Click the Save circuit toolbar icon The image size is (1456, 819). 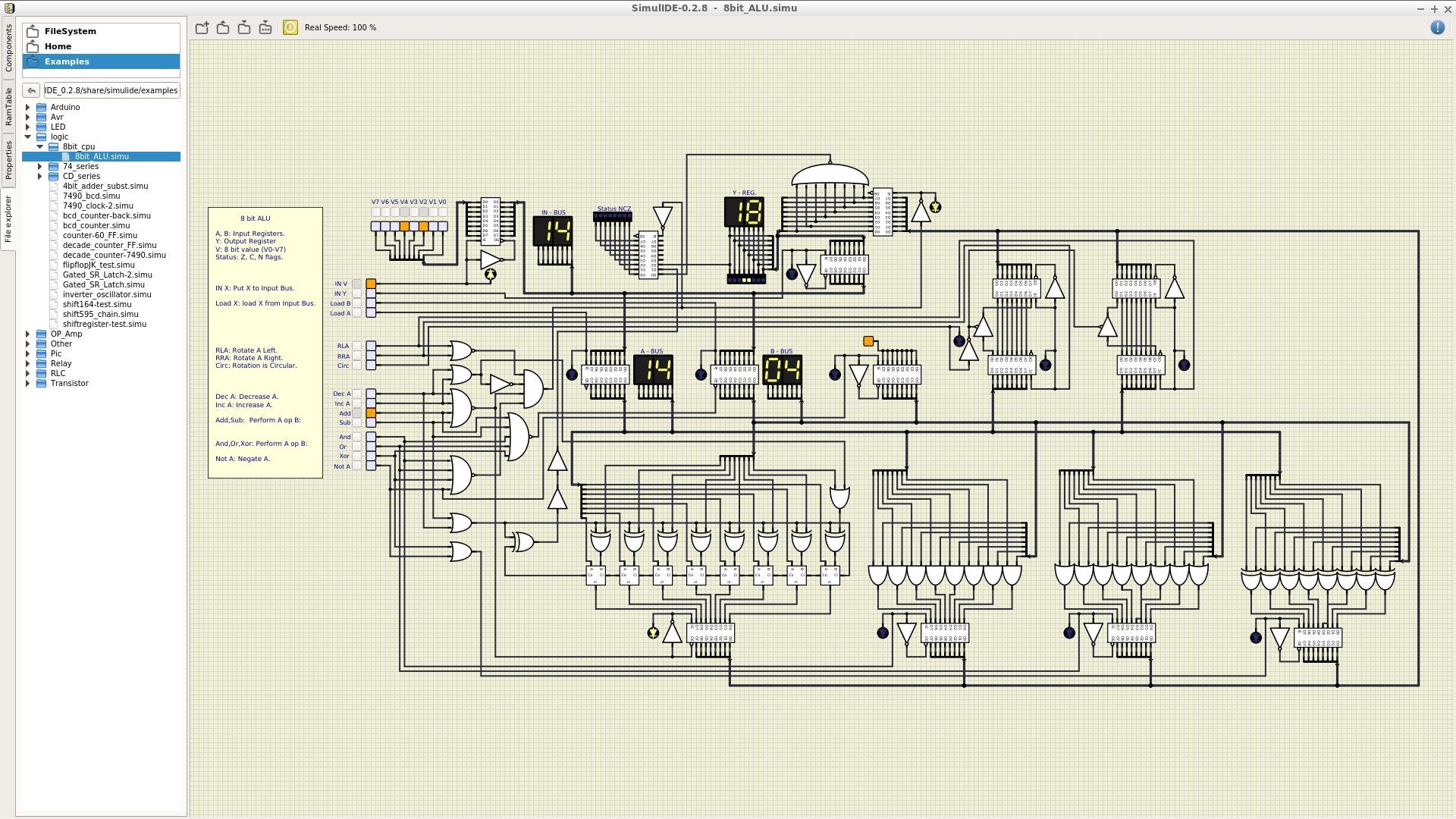tap(244, 28)
